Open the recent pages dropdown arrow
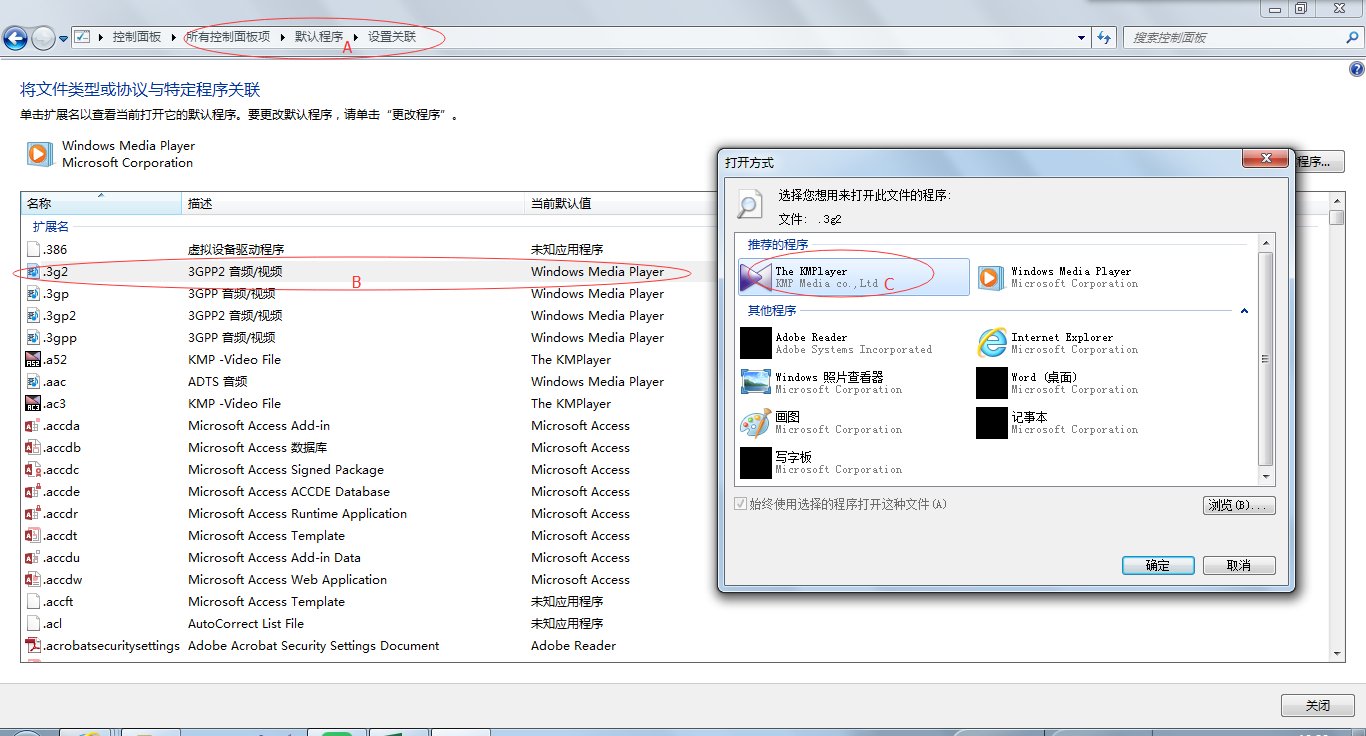This screenshot has height=736, width=1366. (x=63, y=38)
